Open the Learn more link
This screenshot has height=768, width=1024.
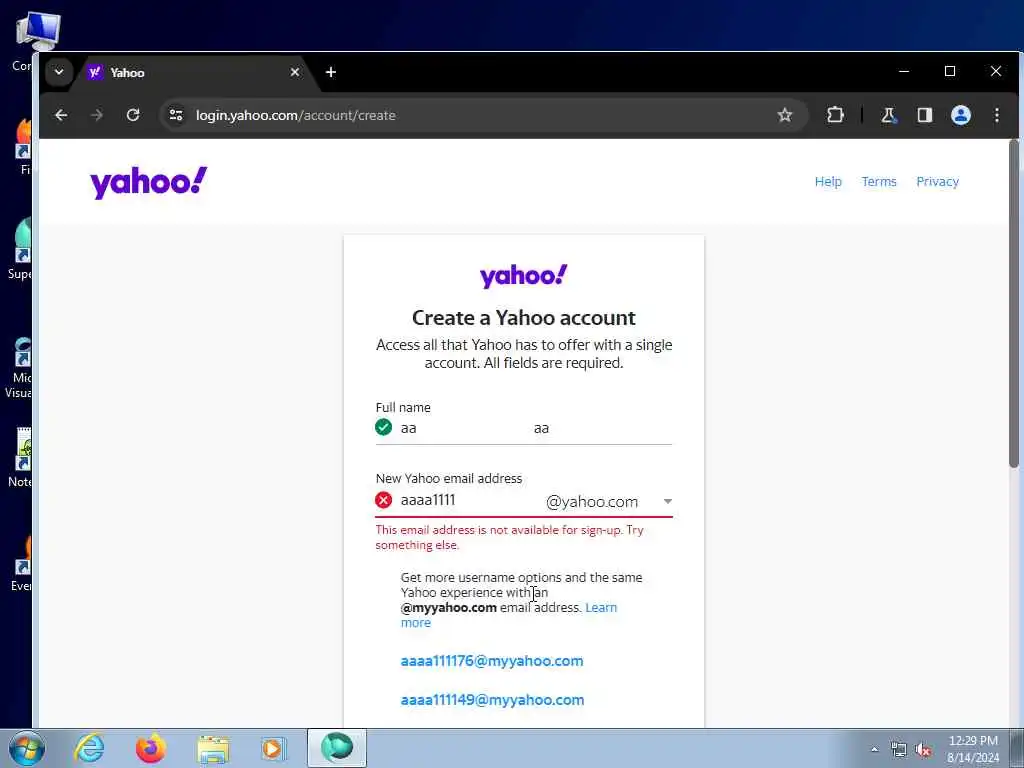(601, 607)
